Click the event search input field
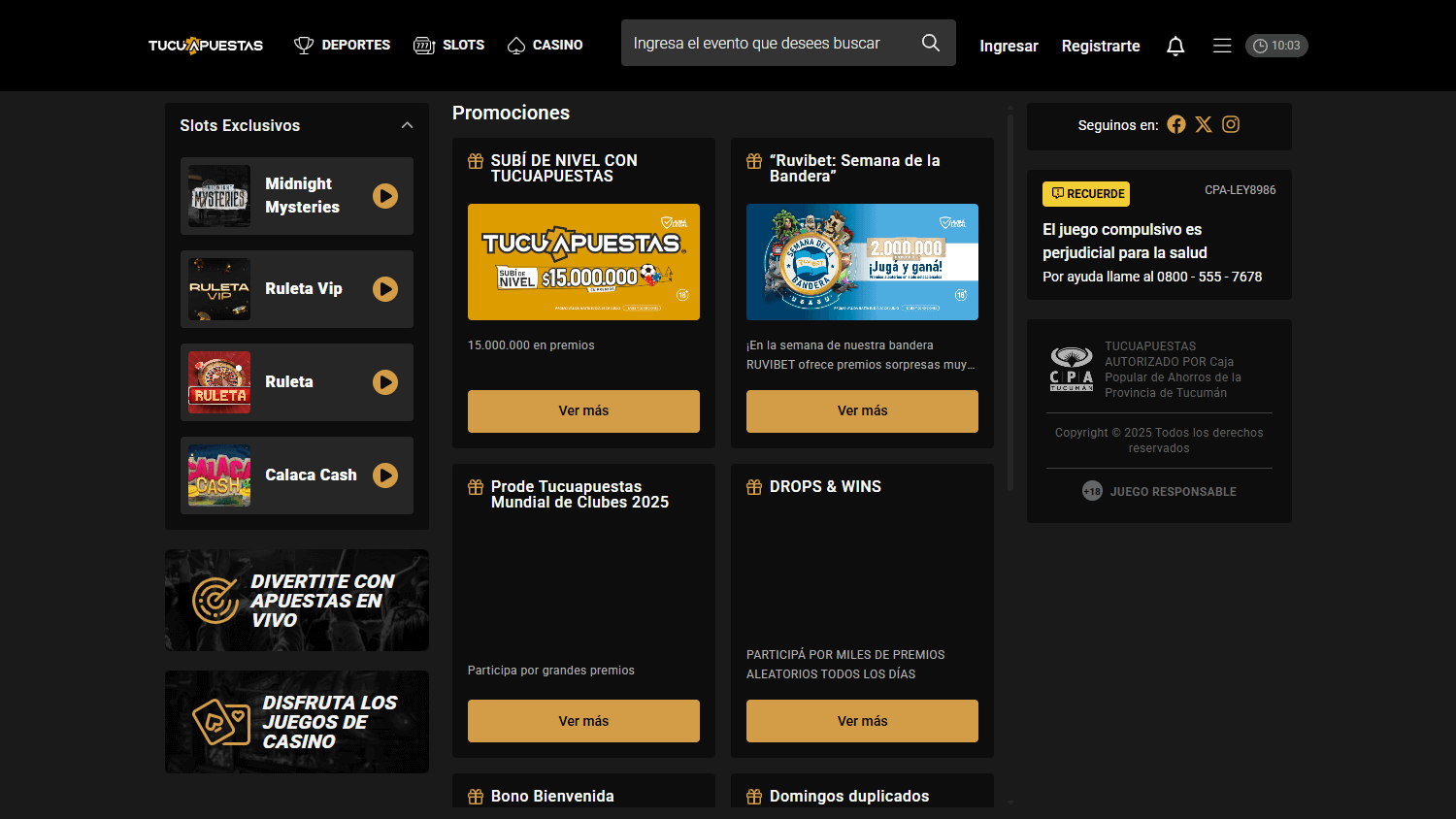This screenshot has width=1456, height=819. 767,43
